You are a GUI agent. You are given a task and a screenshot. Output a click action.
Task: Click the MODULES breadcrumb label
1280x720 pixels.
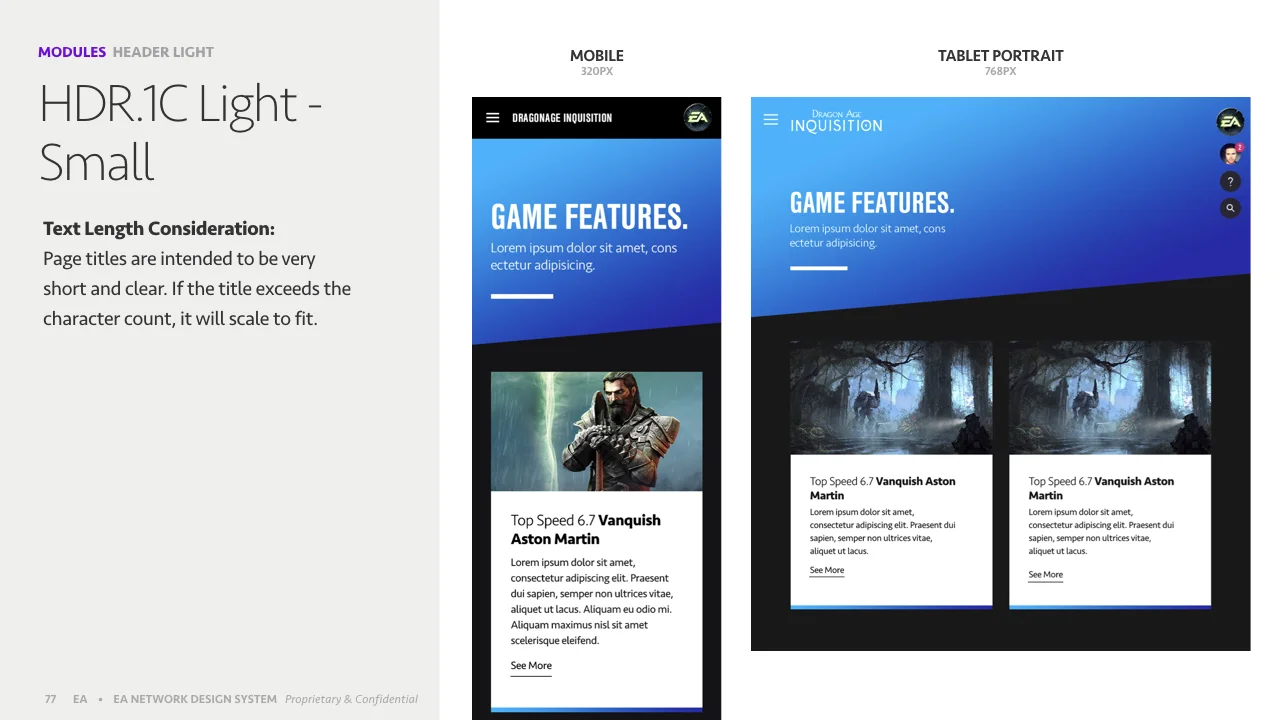[x=72, y=52]
